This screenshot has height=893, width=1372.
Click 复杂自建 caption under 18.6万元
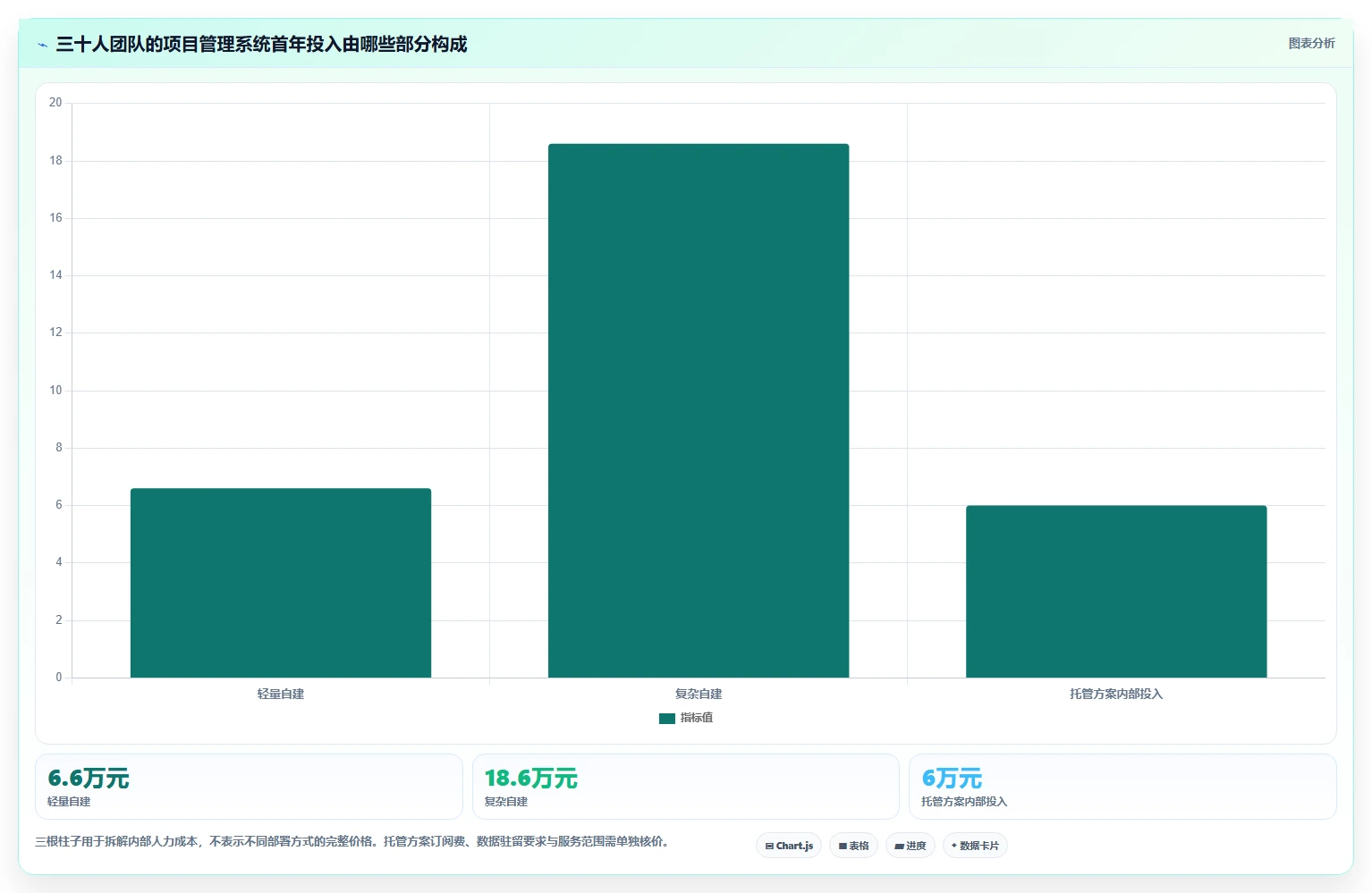click(506, 802)
